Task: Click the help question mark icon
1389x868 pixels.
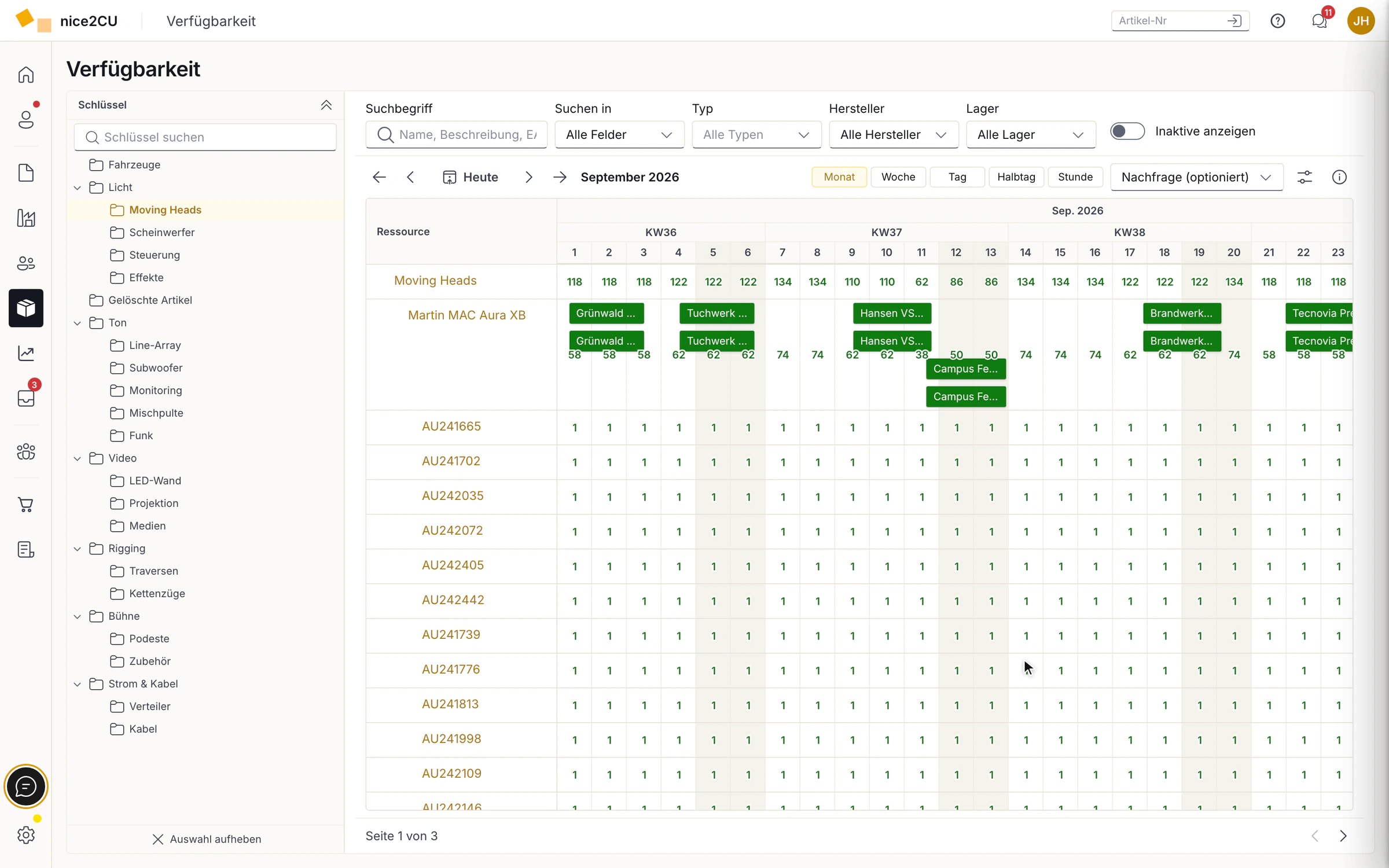Action: tap(1277, 21)
